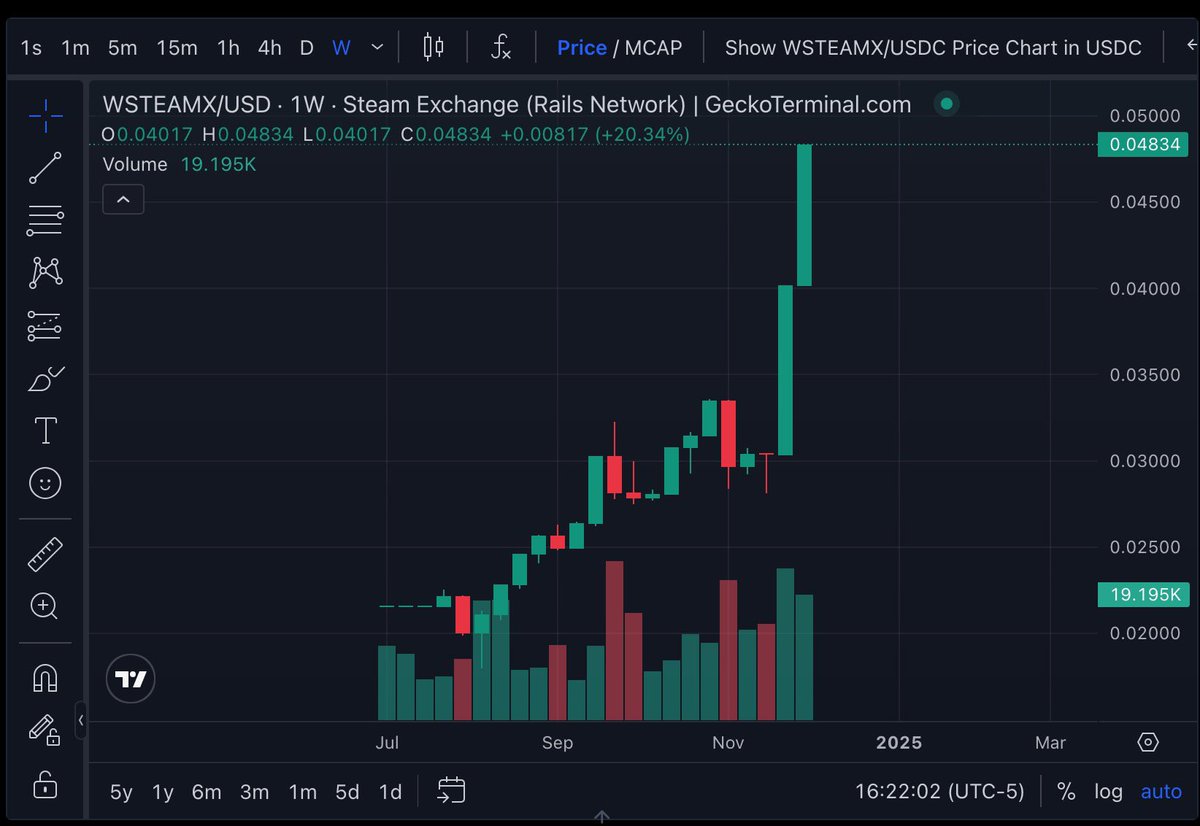Click the WSTEAMX/USD symbol title
The height and width of the screenshot is (826, 1200).
click(x=185, y=104)
